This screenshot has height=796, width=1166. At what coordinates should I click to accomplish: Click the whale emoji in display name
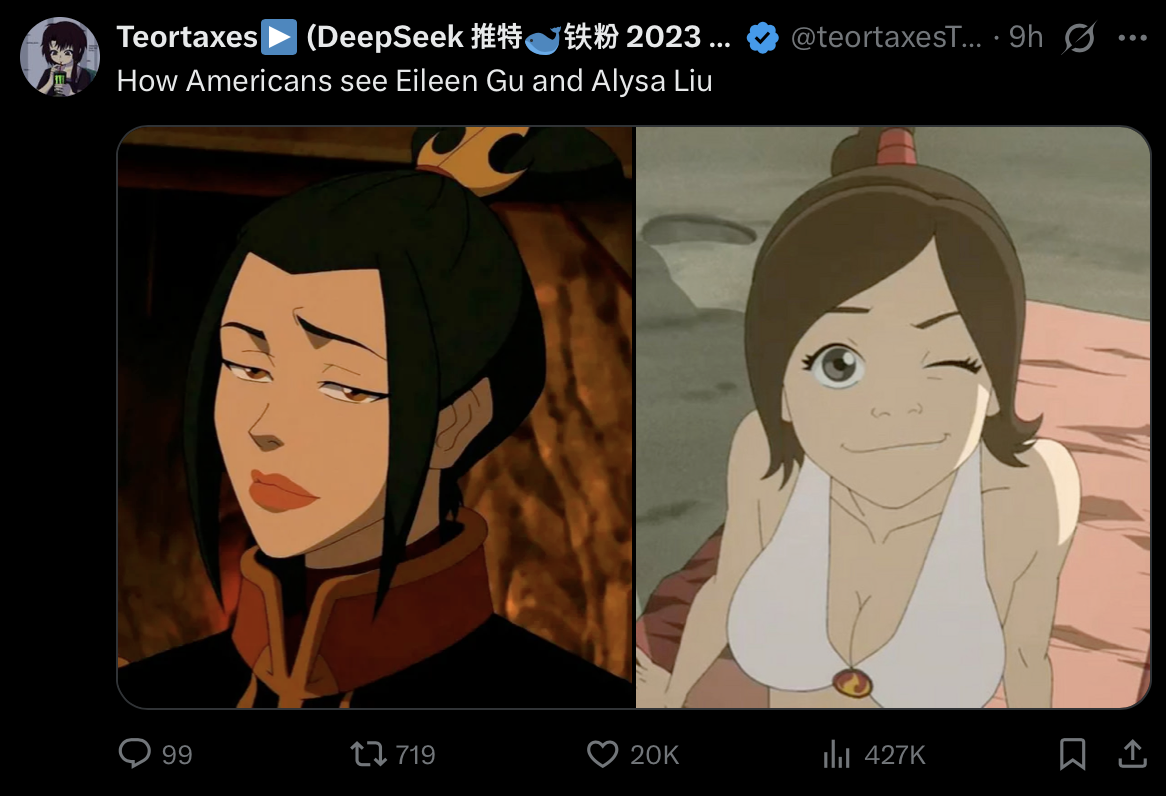[542, 38]
